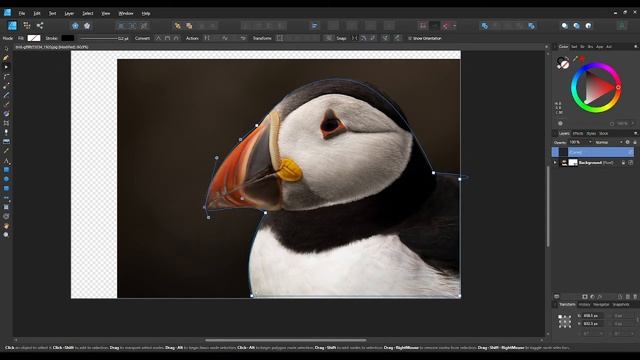Click the Reverse Curve action icon
Viewport: 640px width, 360px height.
pos(243,38)
